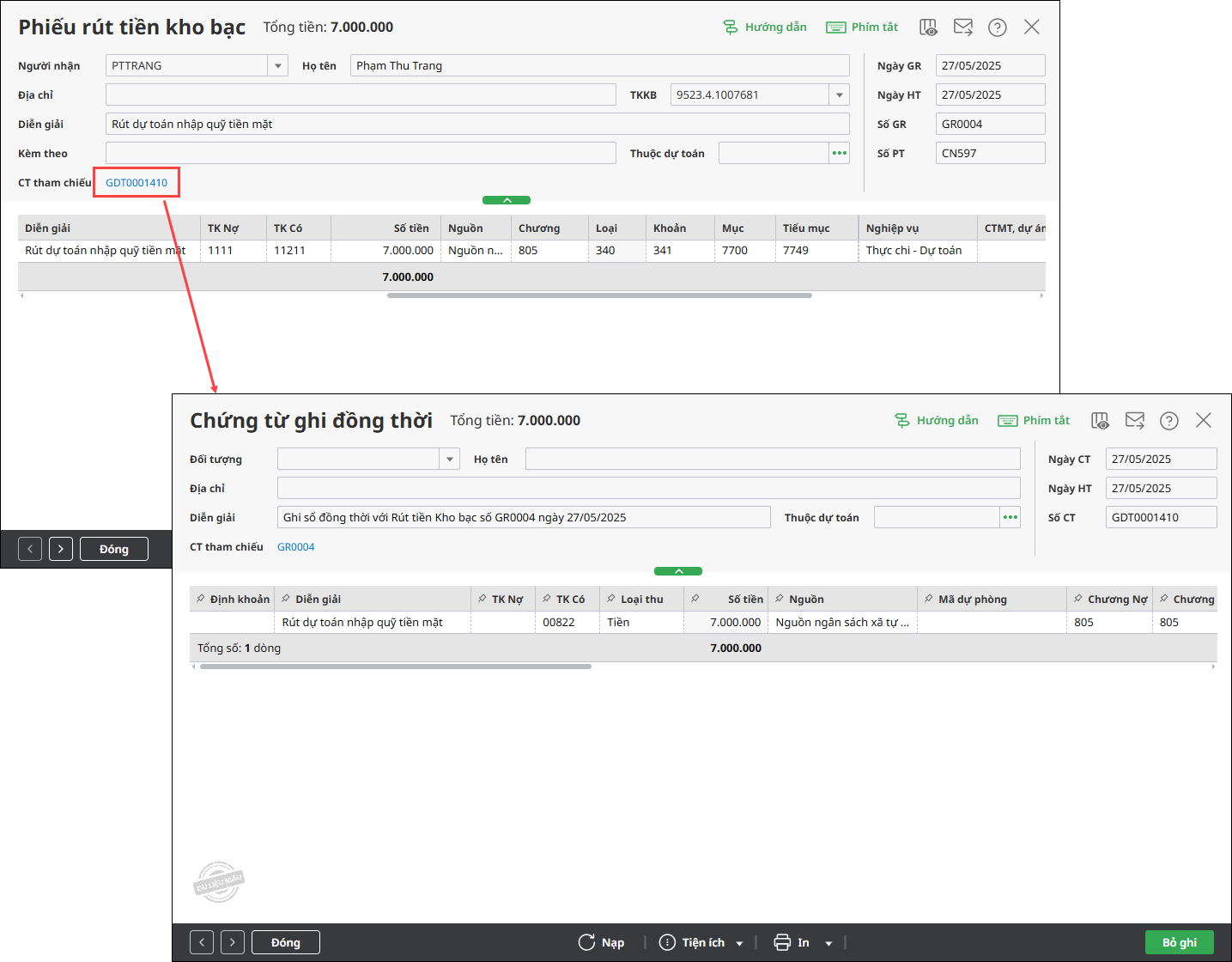Click the Địa chỉ field in Phiếu rút tiền window
The height and width of the screenshot is (962, 1232).
(361, 94)
